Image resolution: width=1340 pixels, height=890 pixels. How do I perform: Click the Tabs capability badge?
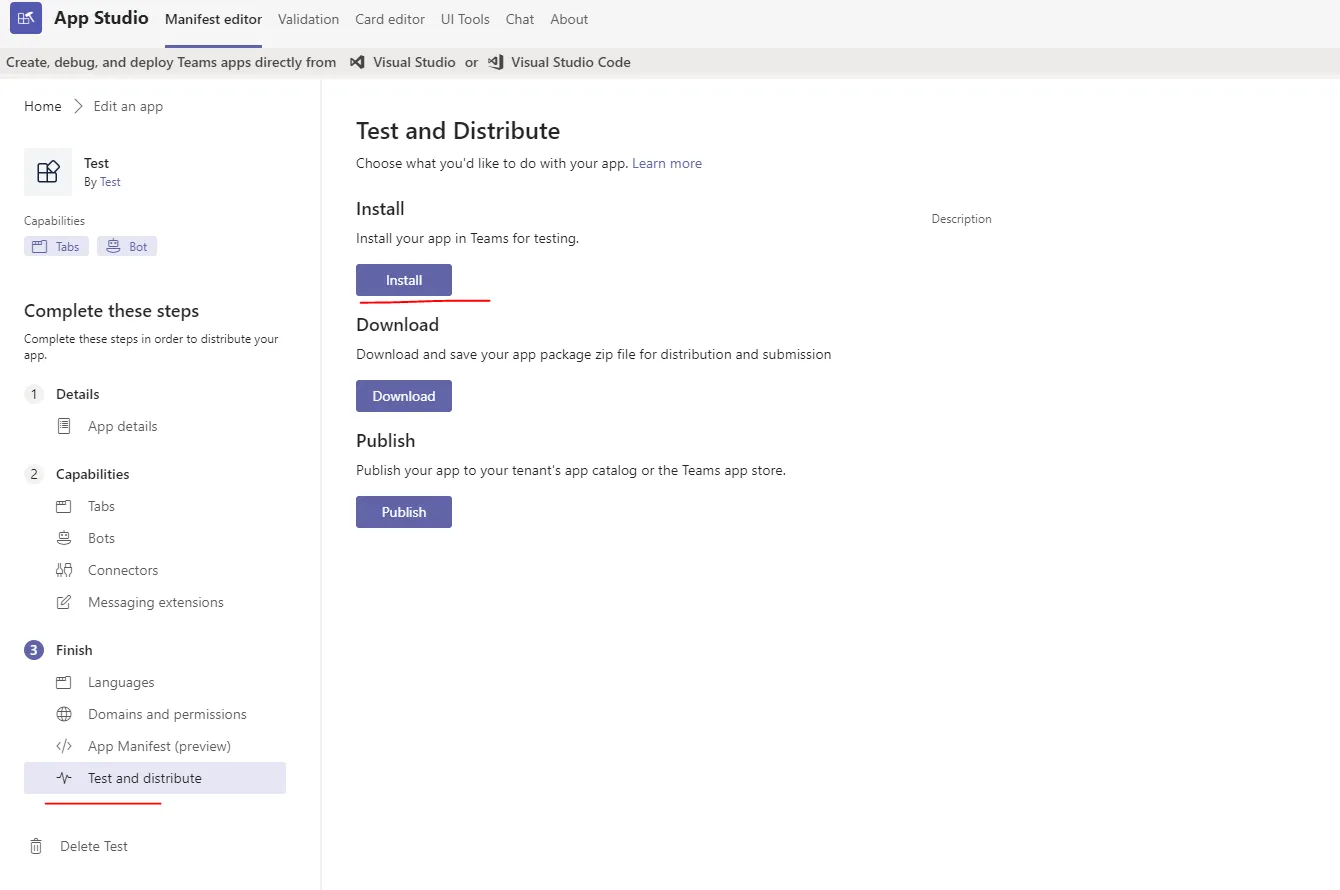click(56, 246)
